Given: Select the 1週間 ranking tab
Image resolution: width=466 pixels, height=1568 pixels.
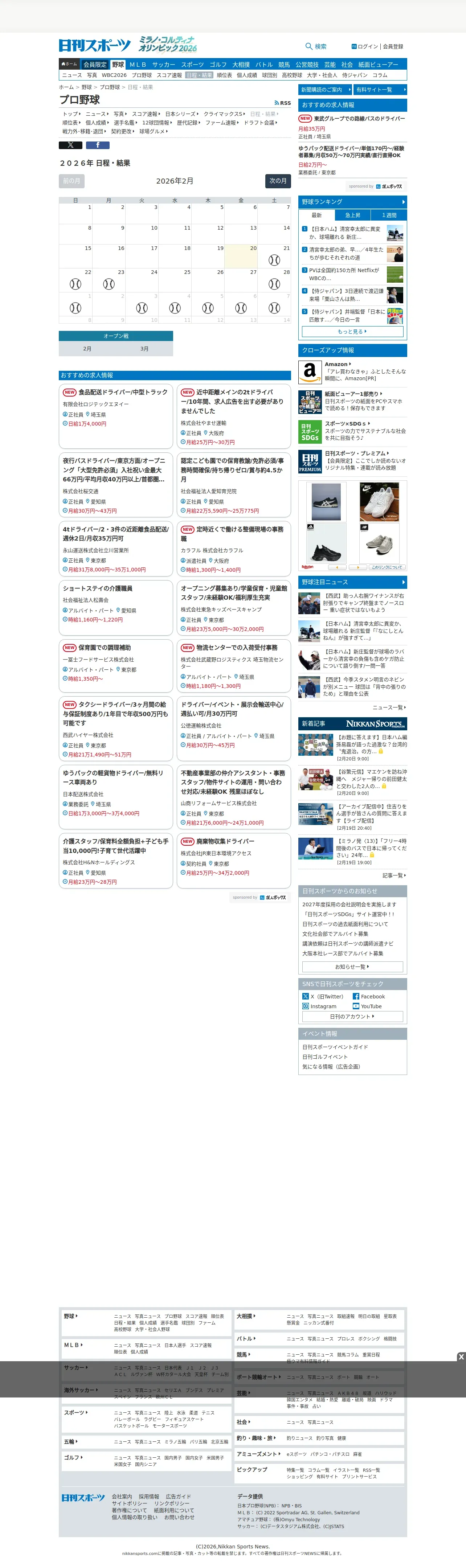Looking at the screenshot, I should click(x=389, y=215).
